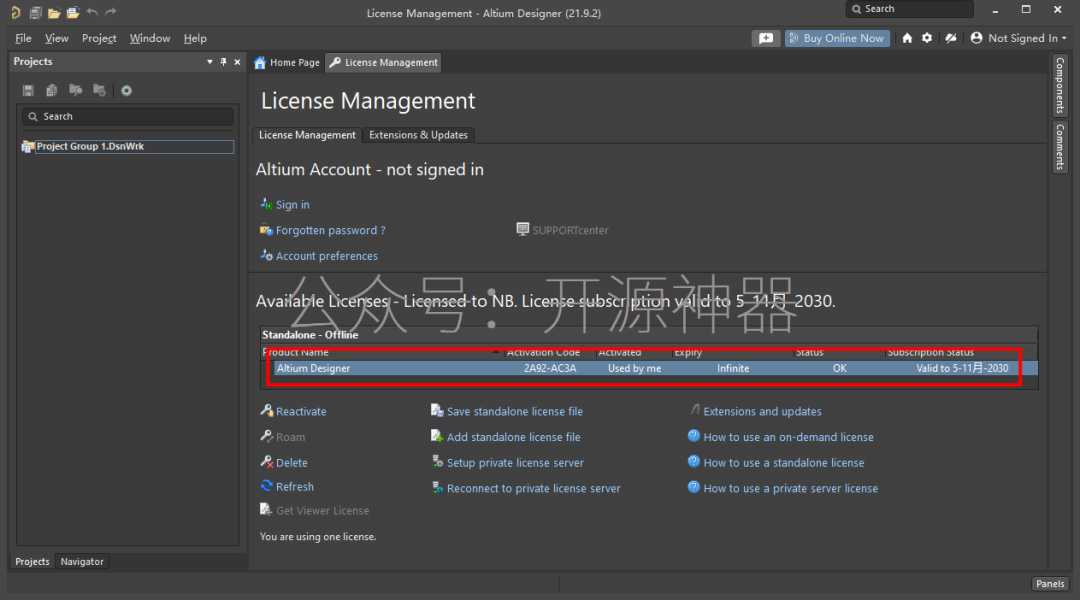Screen dimensions: 1080x600
Task: Click the connection status icon beside the gear
Action: point(951,39)
